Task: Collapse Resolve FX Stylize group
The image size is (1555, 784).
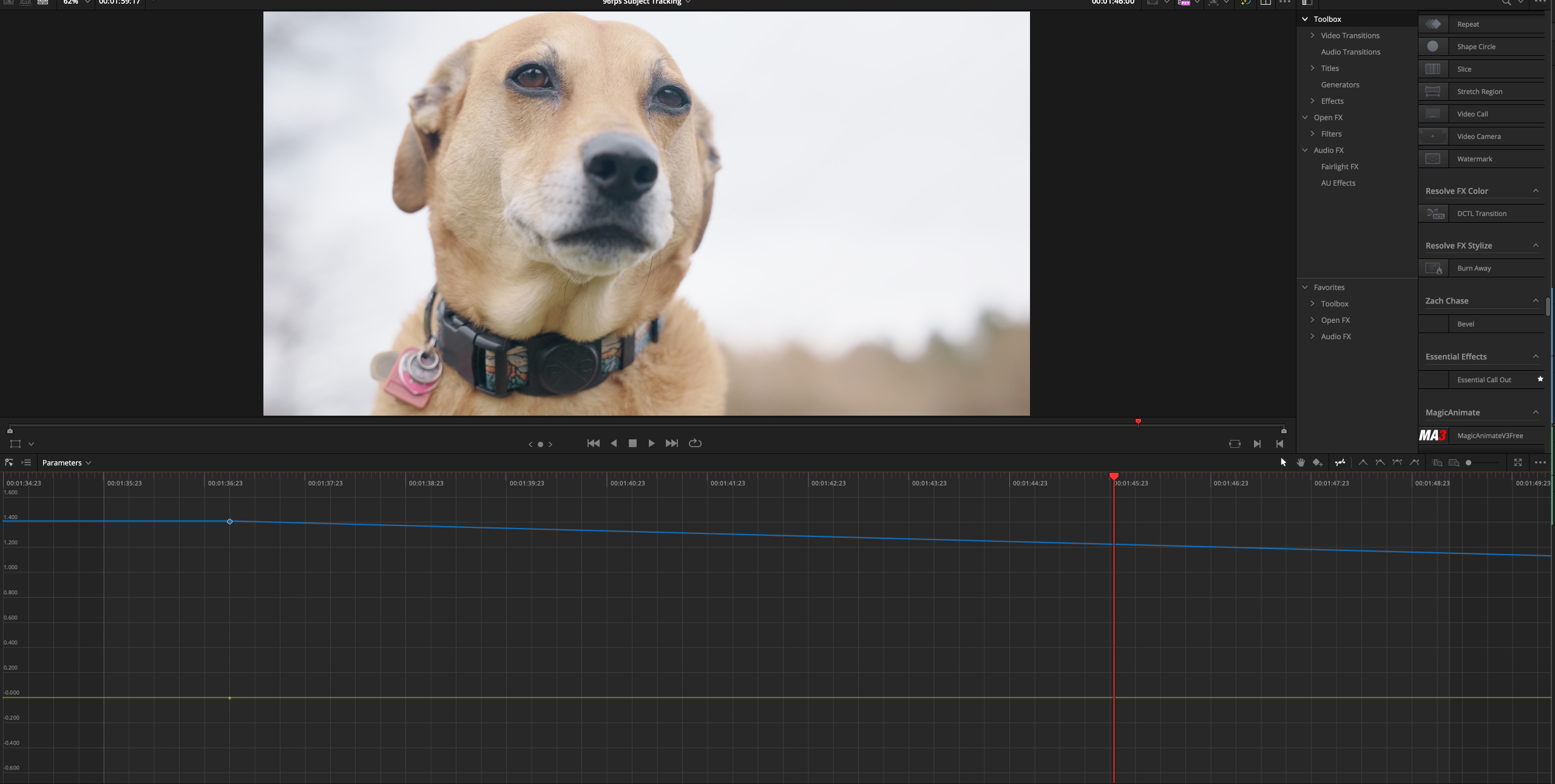Action: click(x=1536, y=246)
